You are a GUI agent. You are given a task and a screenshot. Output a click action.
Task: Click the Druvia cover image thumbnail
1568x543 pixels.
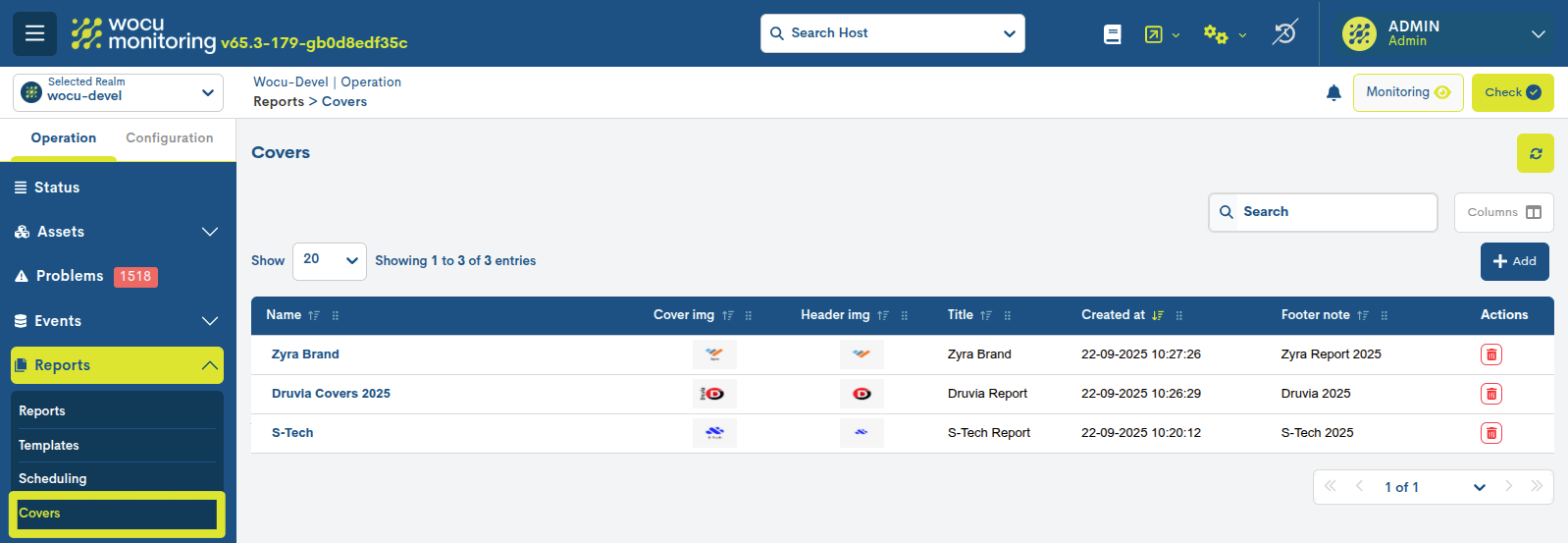click(x=713, y=394)
